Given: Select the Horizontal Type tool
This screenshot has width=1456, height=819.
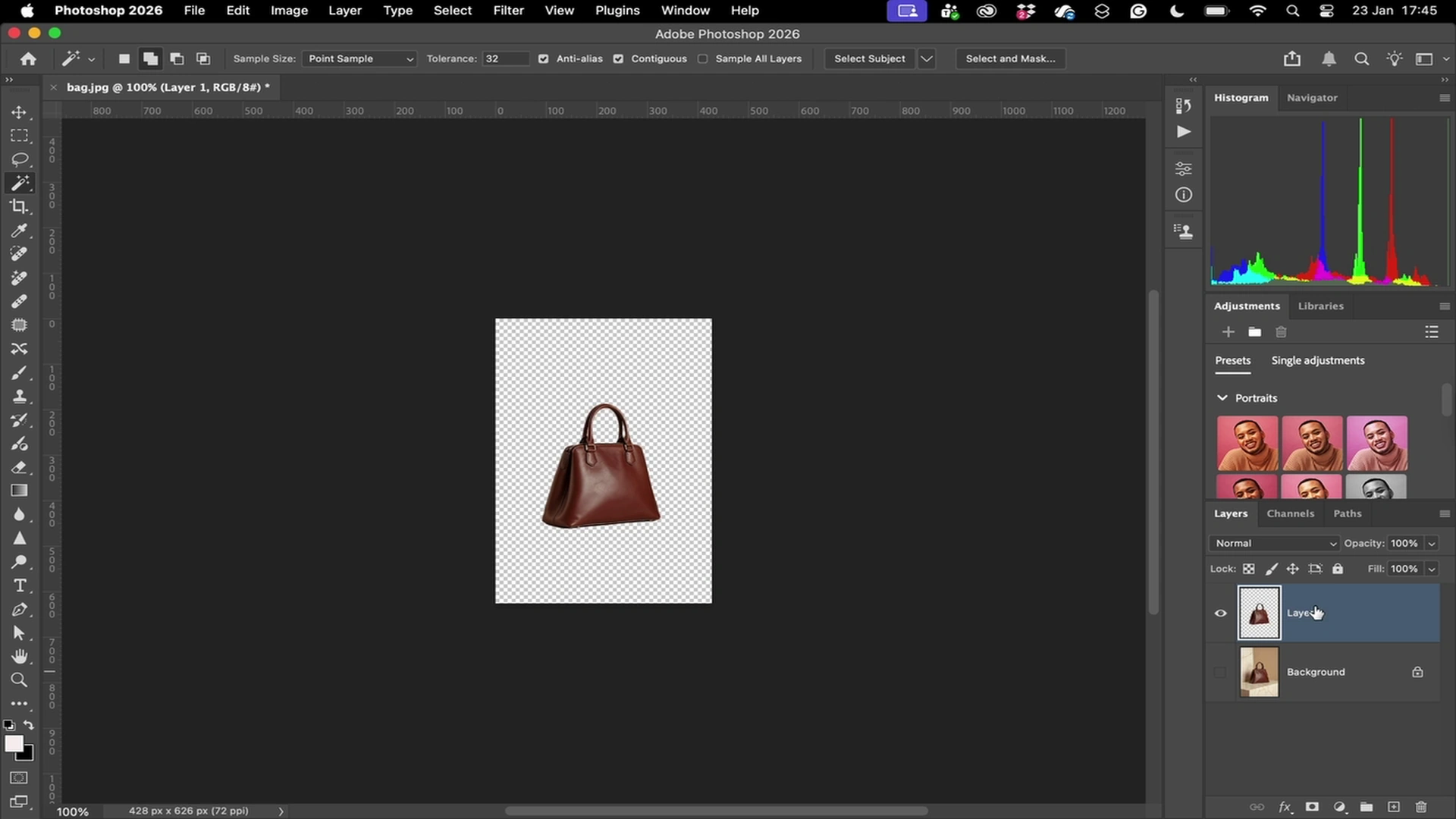Looking at the screenshot, I should 19,585.
